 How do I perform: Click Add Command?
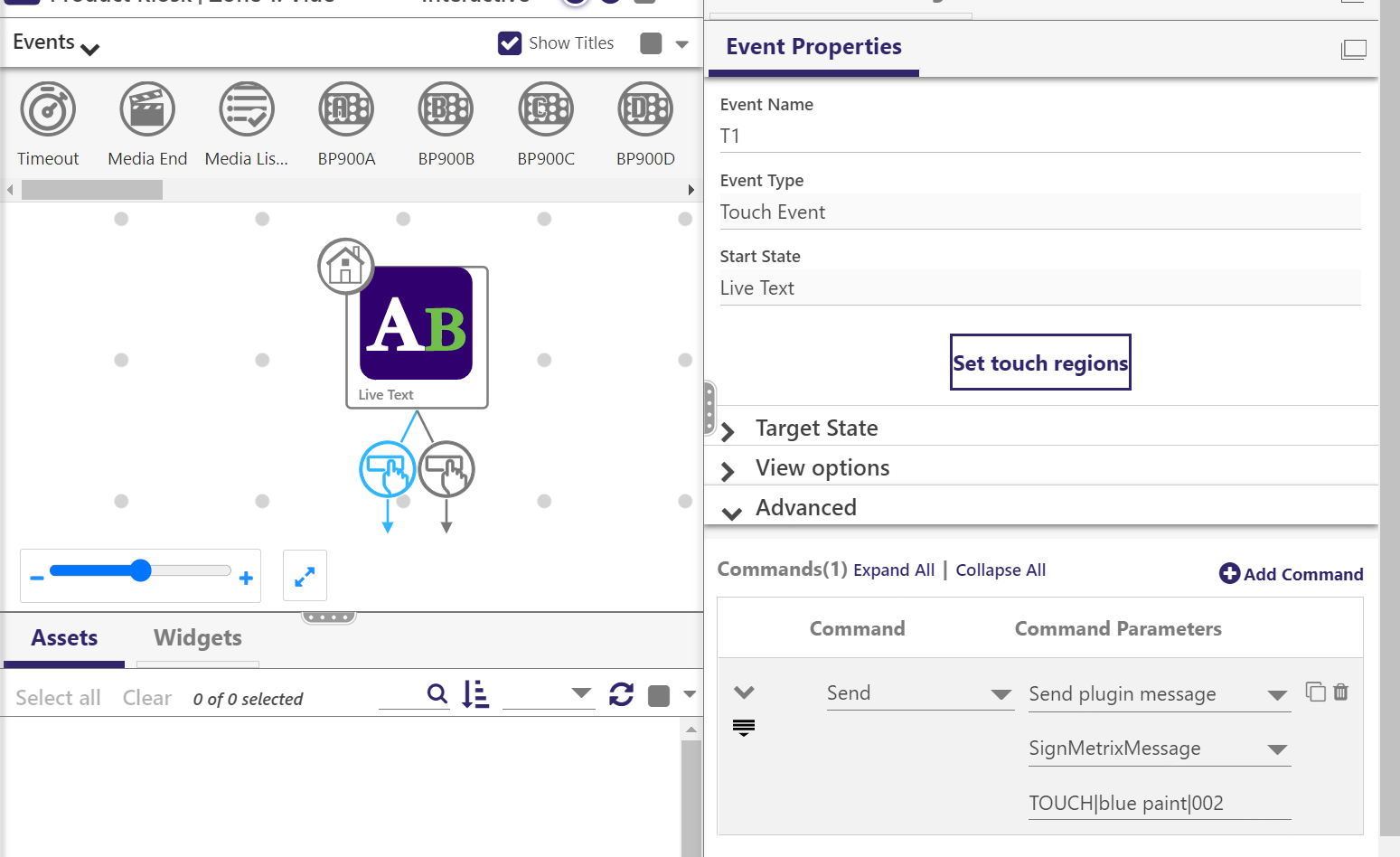pyautogui.click(x=1291, y=574)
